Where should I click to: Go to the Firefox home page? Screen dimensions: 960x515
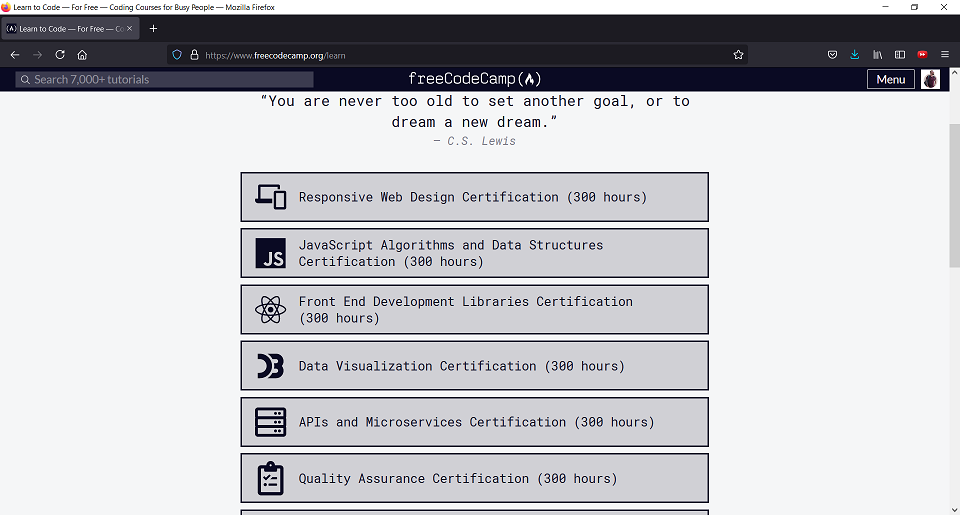tap(82, 55)
